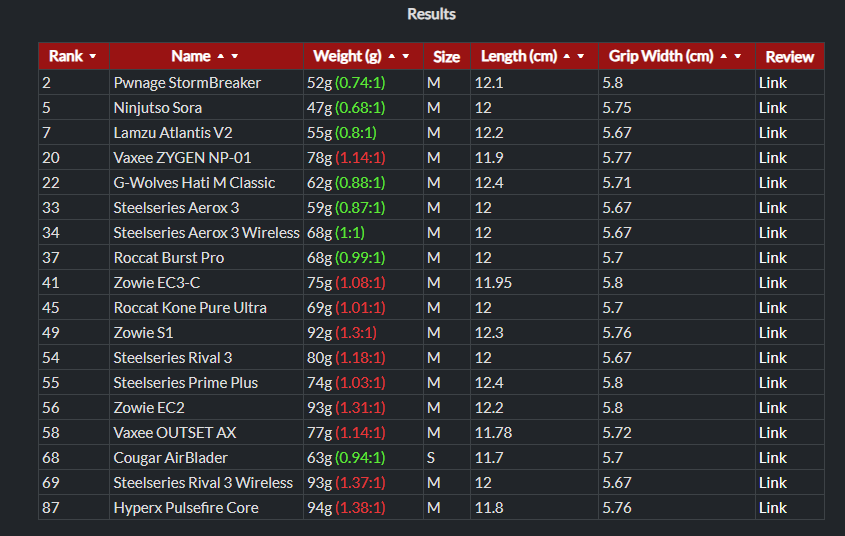Click the Size column header
The image size is (845, 536).
447,57
